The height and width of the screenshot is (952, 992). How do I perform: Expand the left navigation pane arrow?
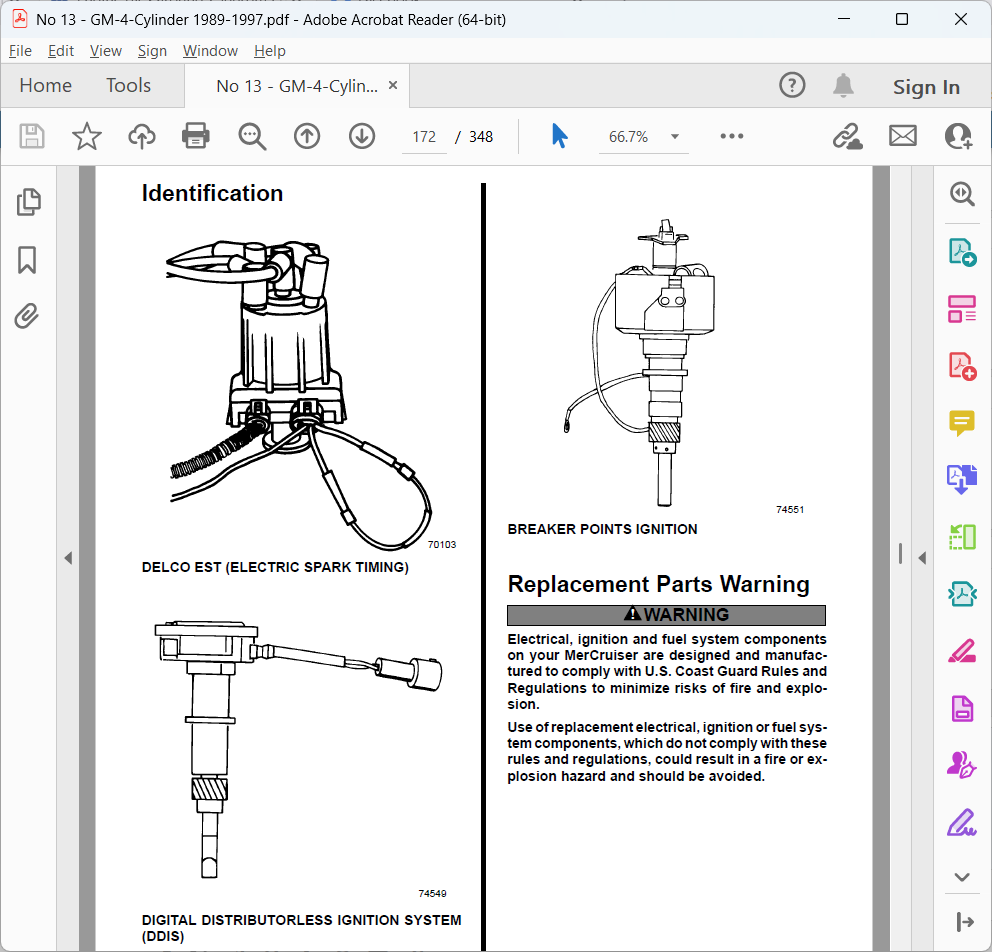point(68,558)
